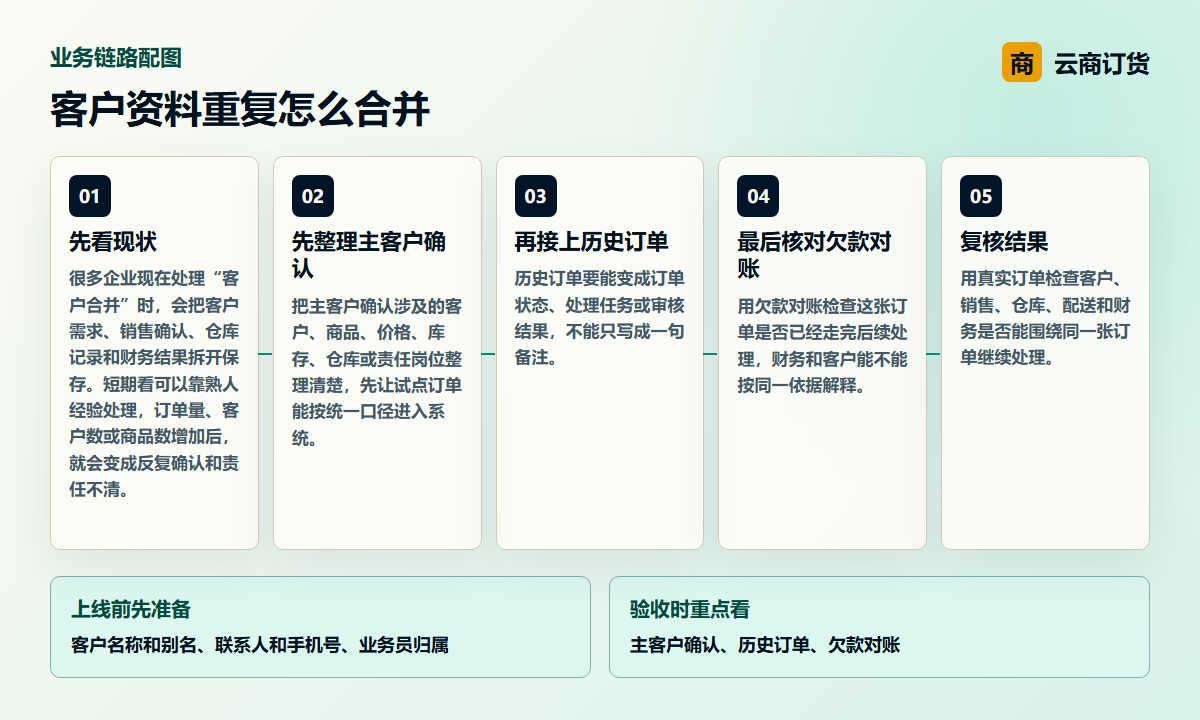Click the 云商订货 brand name text

click(x=1102, y=63)
